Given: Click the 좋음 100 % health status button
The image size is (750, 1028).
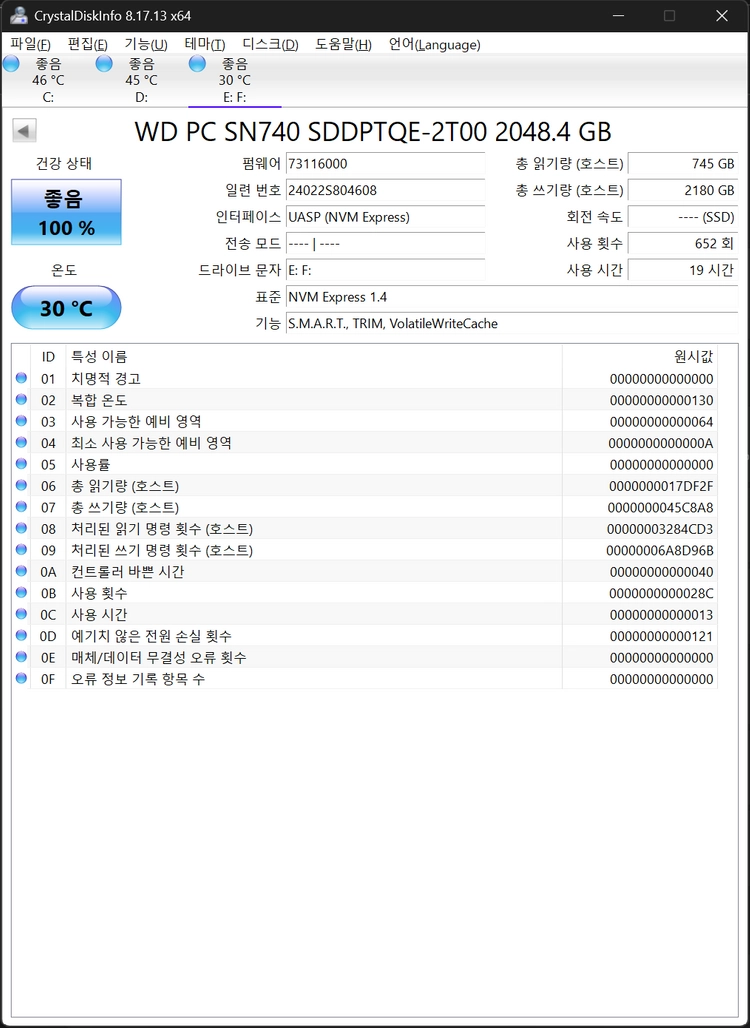Looking at the screenshot, I should click(x=66, y=212).
